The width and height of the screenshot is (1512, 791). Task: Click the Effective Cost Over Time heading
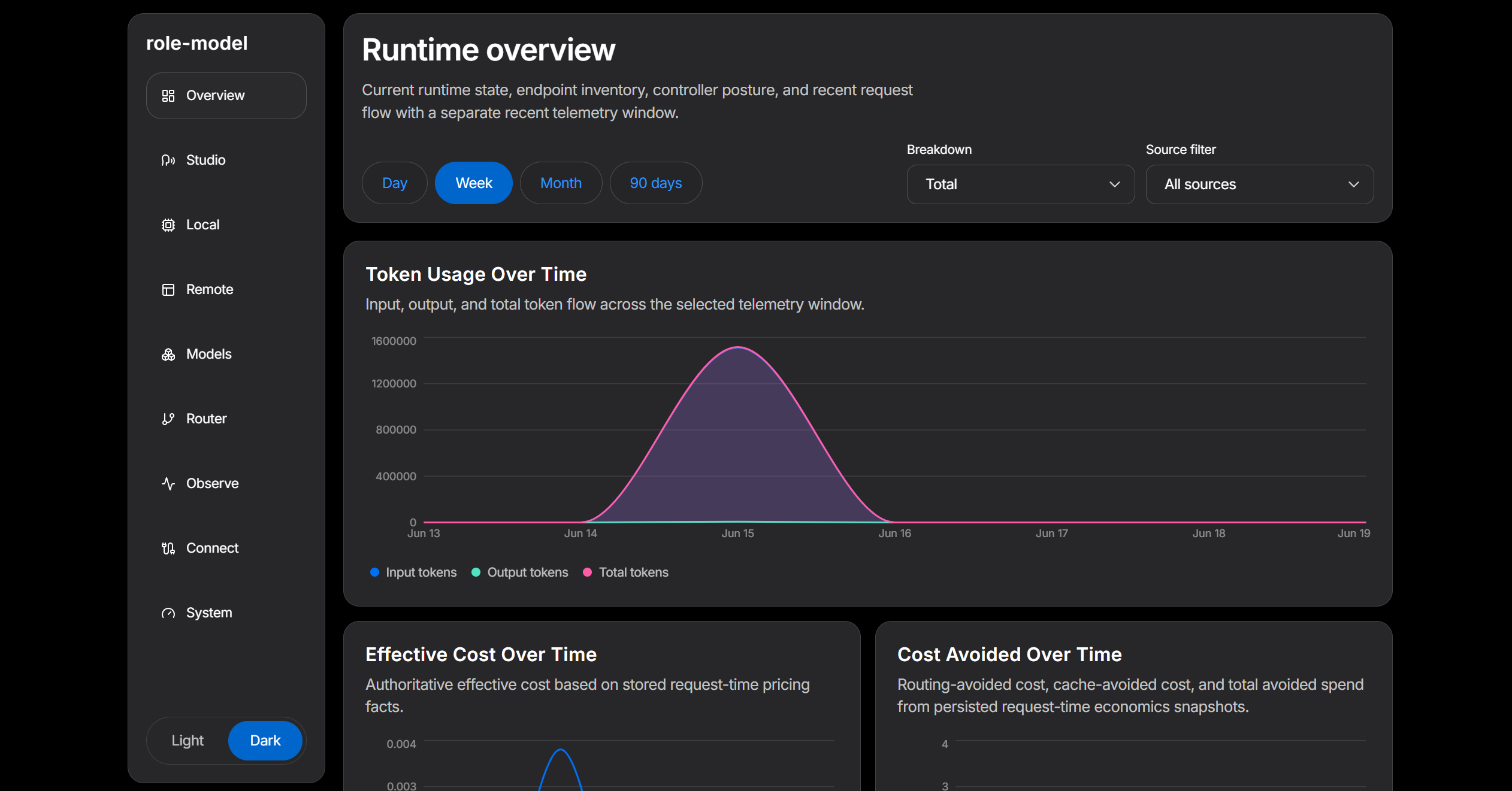click(481, 654)
